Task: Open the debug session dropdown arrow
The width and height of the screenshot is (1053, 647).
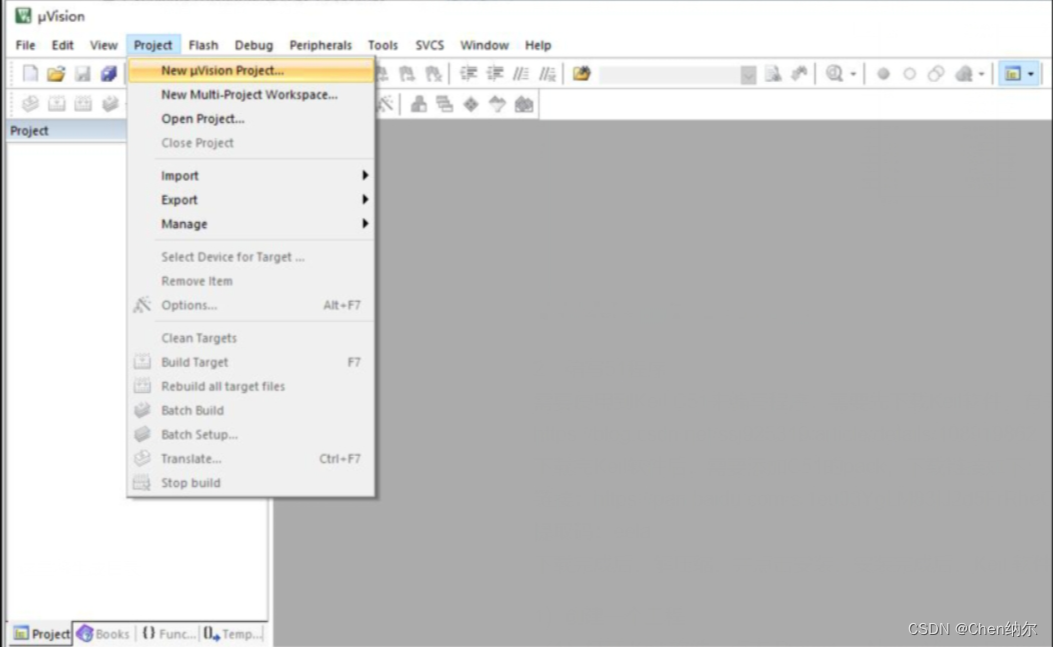Action: point(853,74)
